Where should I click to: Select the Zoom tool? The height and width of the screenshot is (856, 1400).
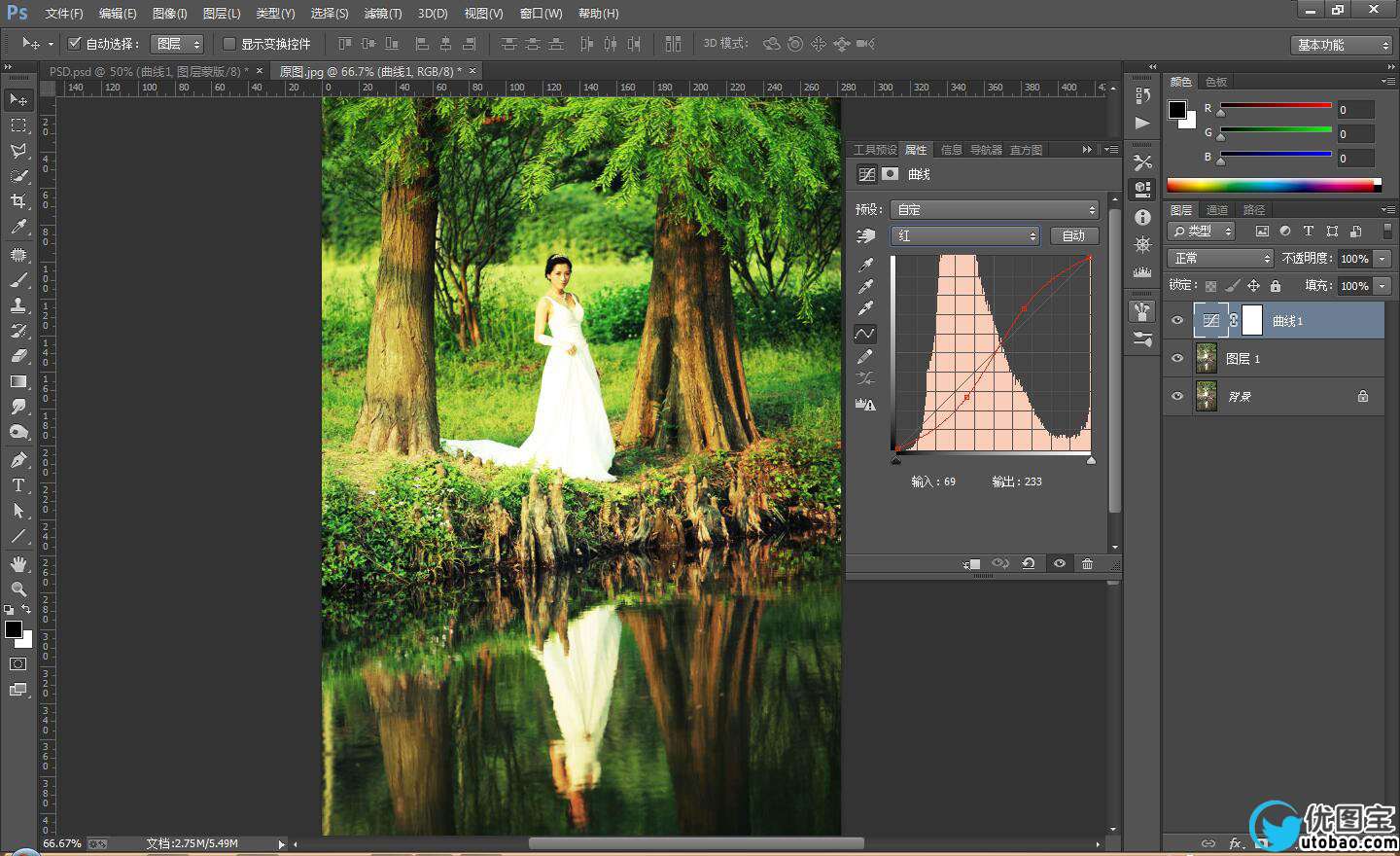pos(18,589)
